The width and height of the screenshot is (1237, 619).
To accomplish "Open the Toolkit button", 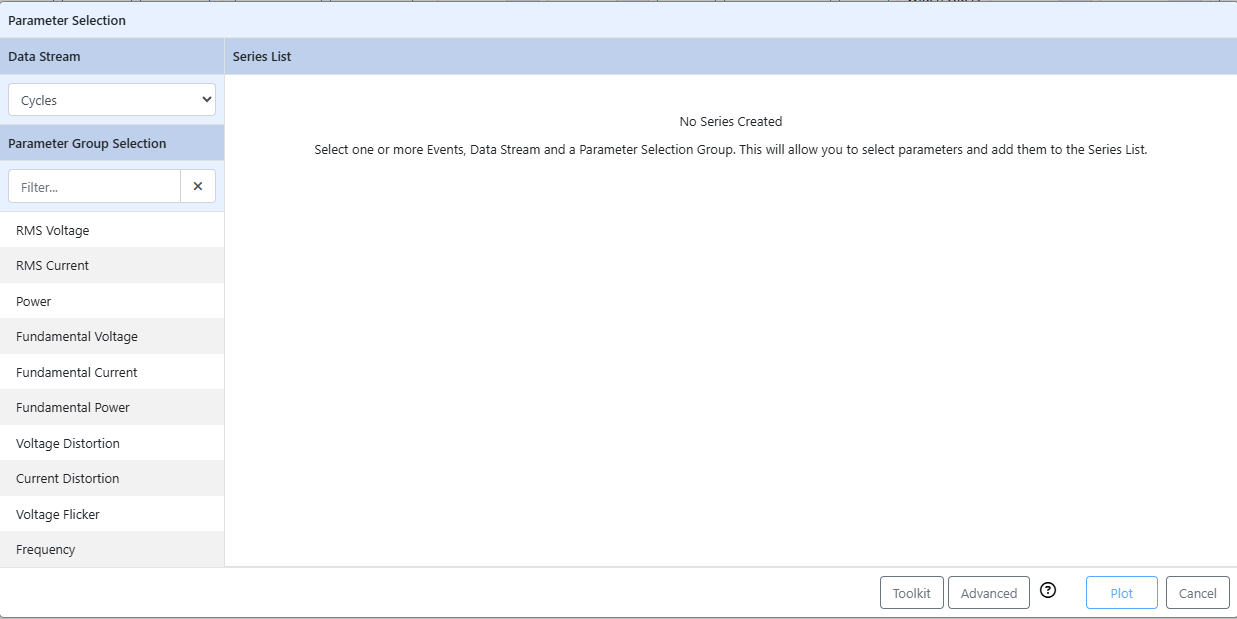I will (912, 593).
